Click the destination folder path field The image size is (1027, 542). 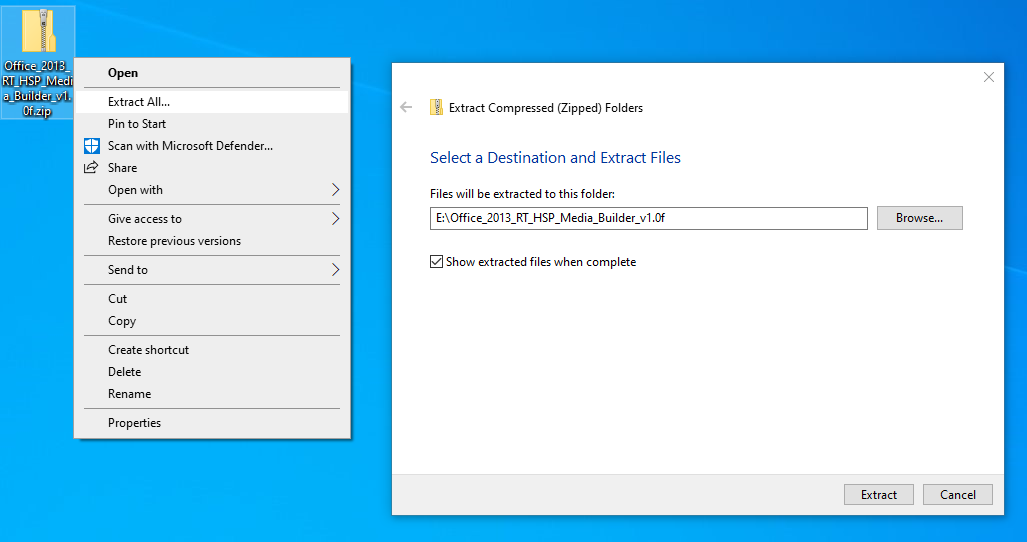point(648,218)
